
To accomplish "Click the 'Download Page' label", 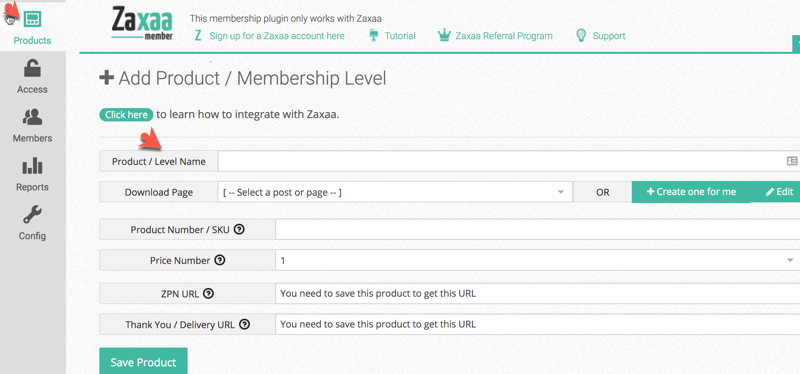I will point(159,192).
